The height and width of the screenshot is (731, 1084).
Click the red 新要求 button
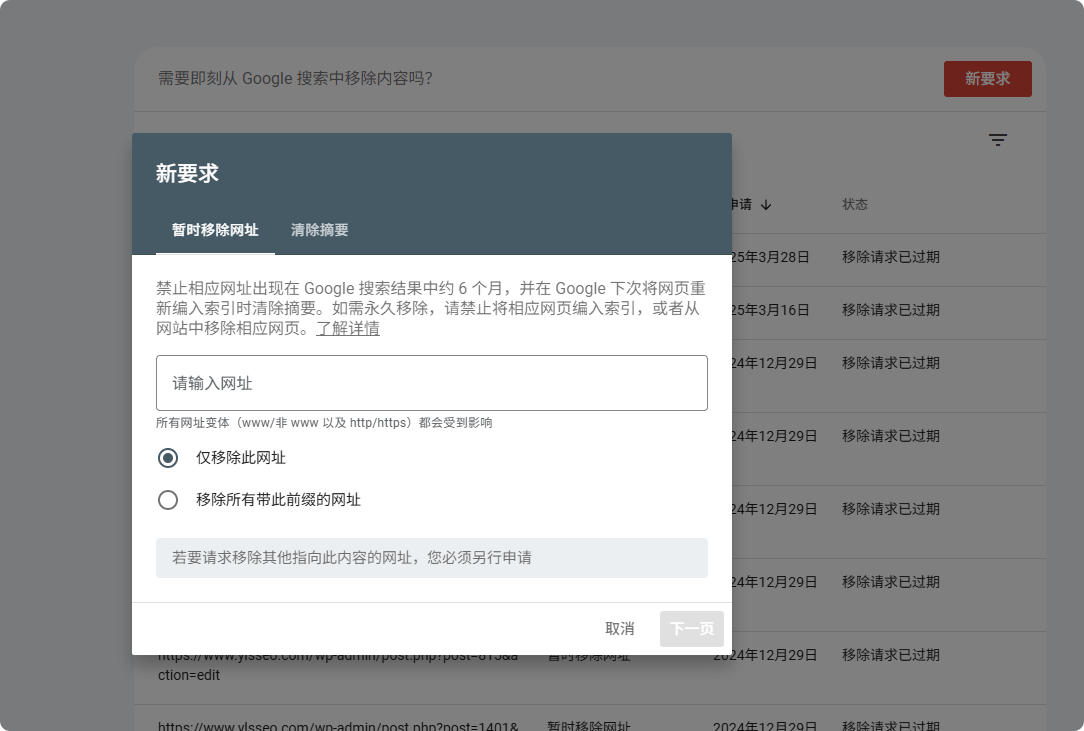coord(987,79)
